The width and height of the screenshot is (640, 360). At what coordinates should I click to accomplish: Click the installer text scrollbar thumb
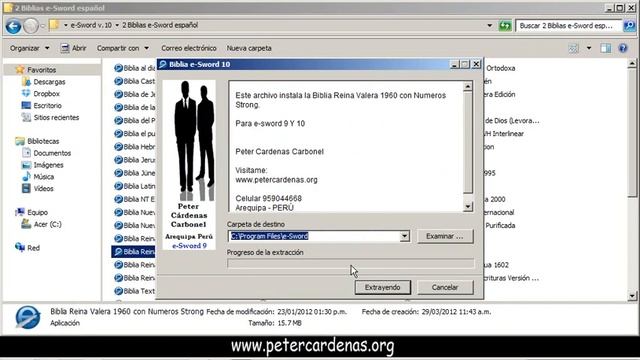coord(468,142)
